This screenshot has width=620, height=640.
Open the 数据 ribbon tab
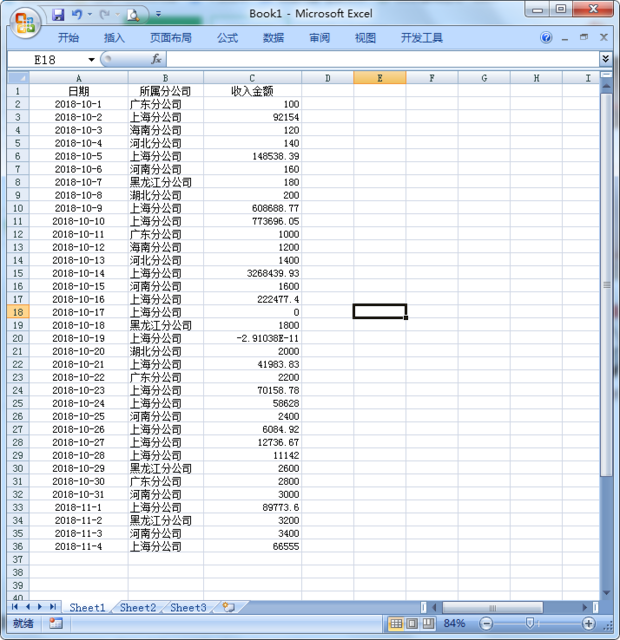(273, 38)
